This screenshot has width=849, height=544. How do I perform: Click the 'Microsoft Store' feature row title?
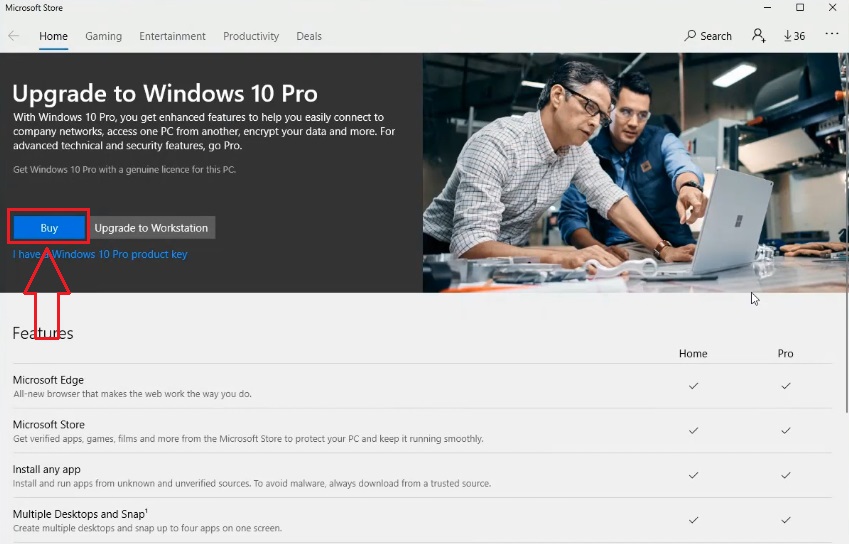(49, 424)
